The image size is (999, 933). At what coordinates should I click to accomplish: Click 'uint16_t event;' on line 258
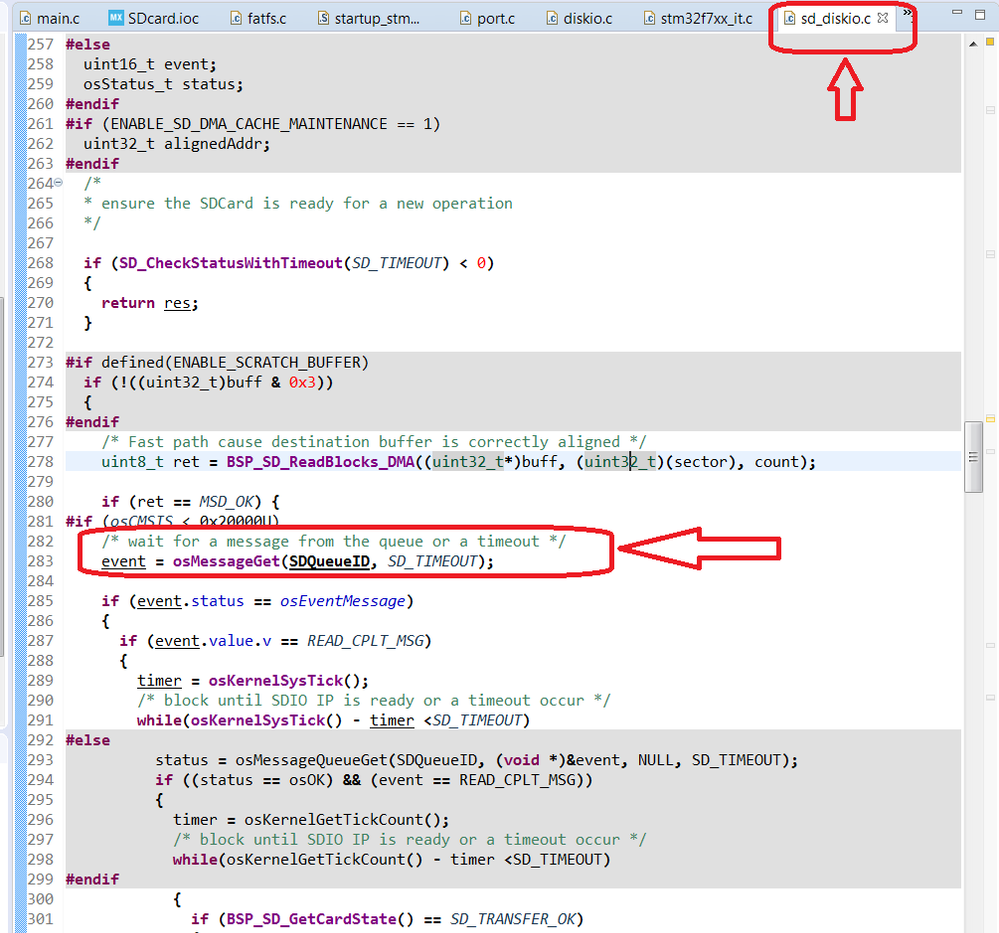tap(150, 64)
